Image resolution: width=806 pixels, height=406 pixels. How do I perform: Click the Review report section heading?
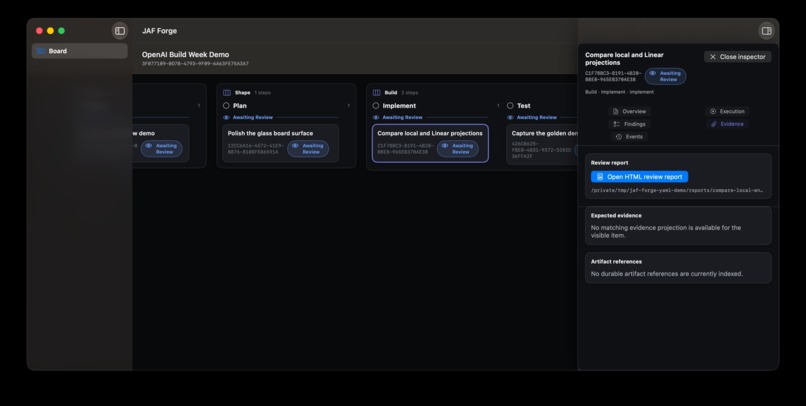(x=610, y=162)
